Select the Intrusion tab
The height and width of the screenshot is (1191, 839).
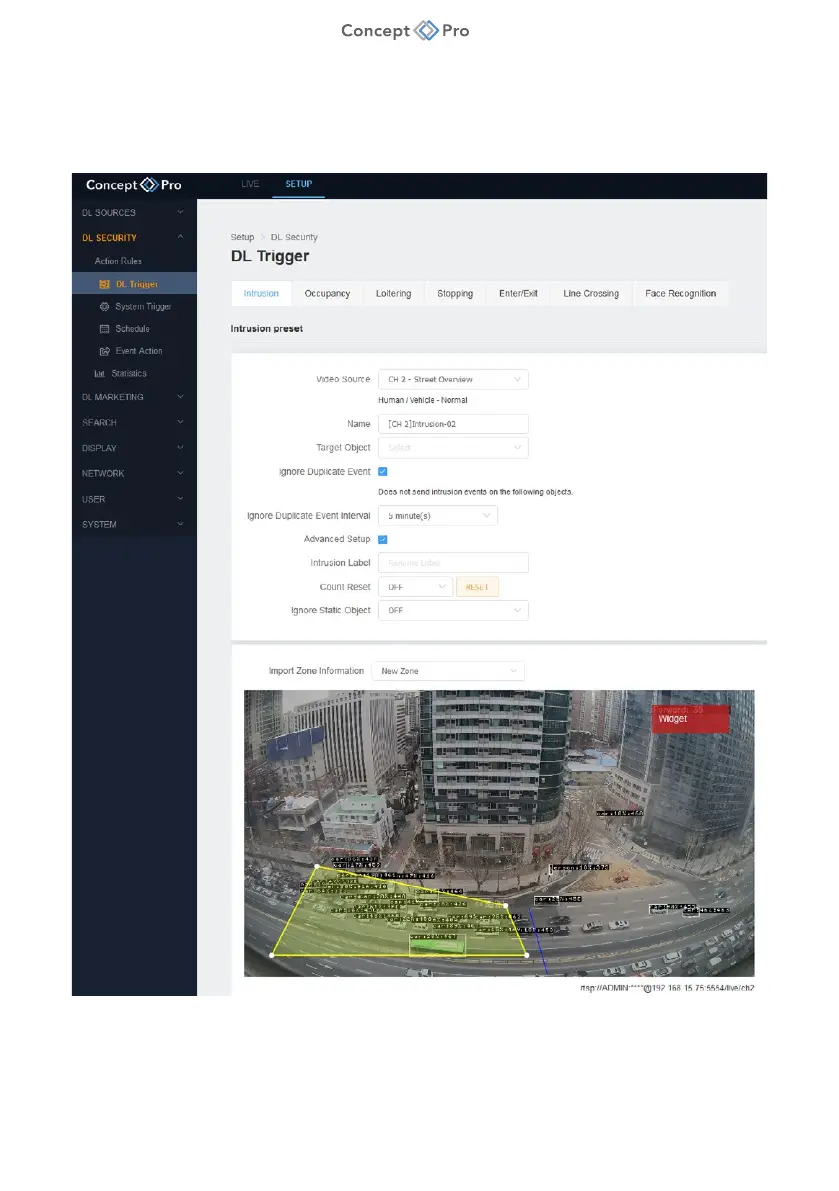pos(261,293)
